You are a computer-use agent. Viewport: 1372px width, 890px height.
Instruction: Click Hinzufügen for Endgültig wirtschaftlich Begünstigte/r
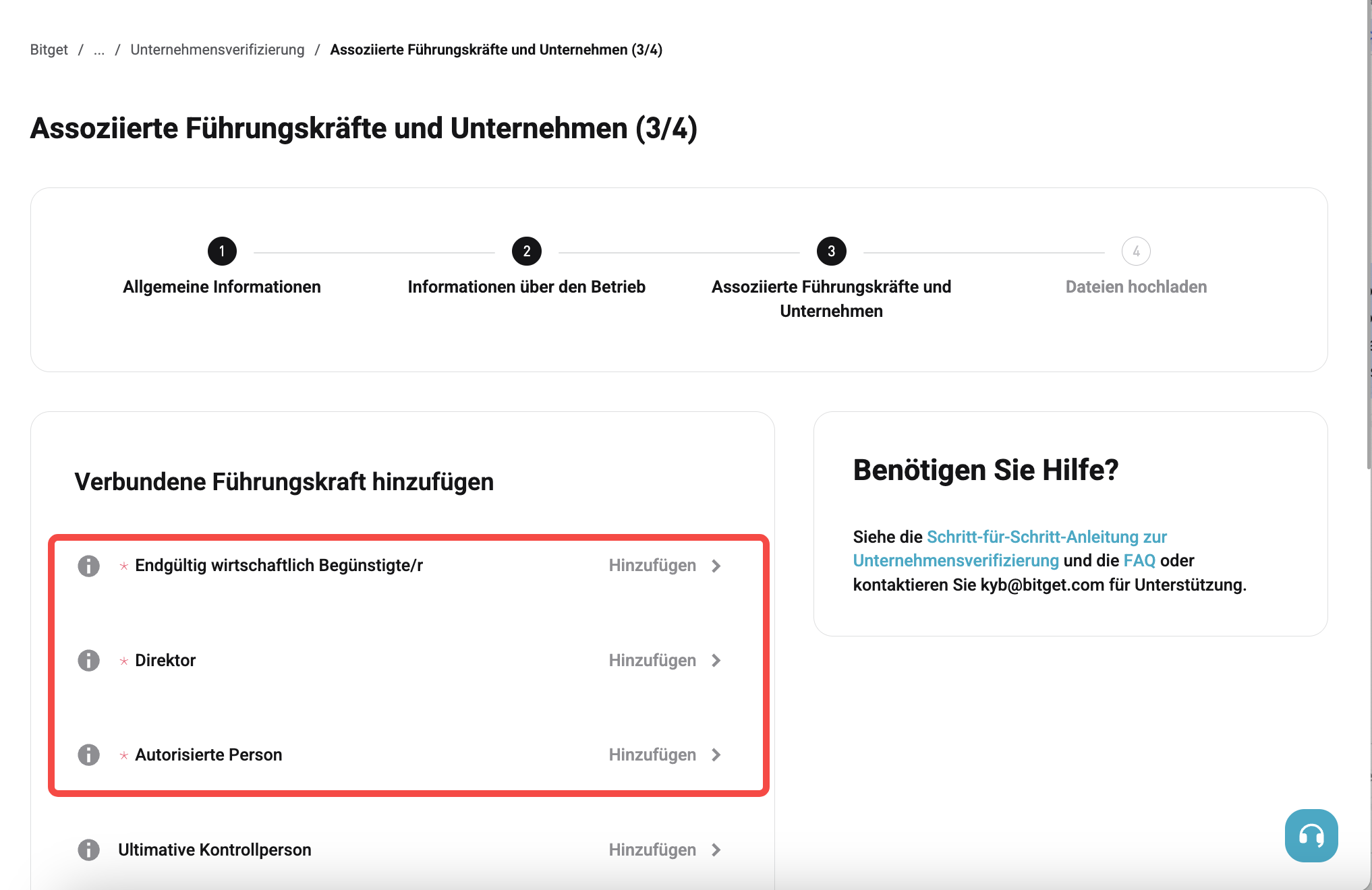pos(652,566)
